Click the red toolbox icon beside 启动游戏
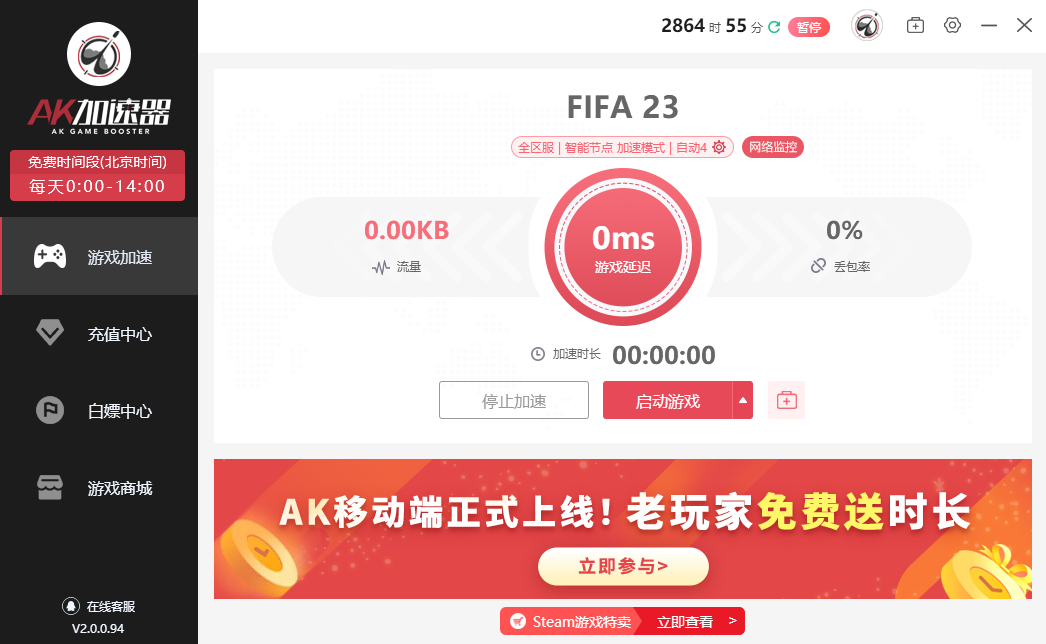Screen dimensions: 1046x644 [787, 400]
